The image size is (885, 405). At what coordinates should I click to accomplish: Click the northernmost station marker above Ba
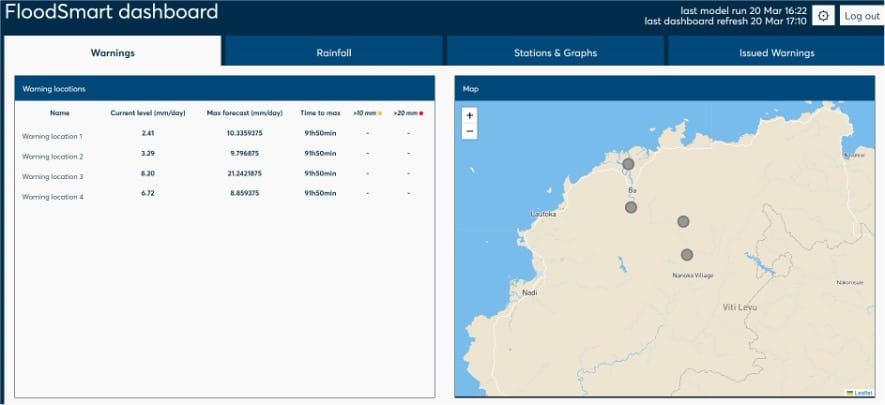point(628,164)
